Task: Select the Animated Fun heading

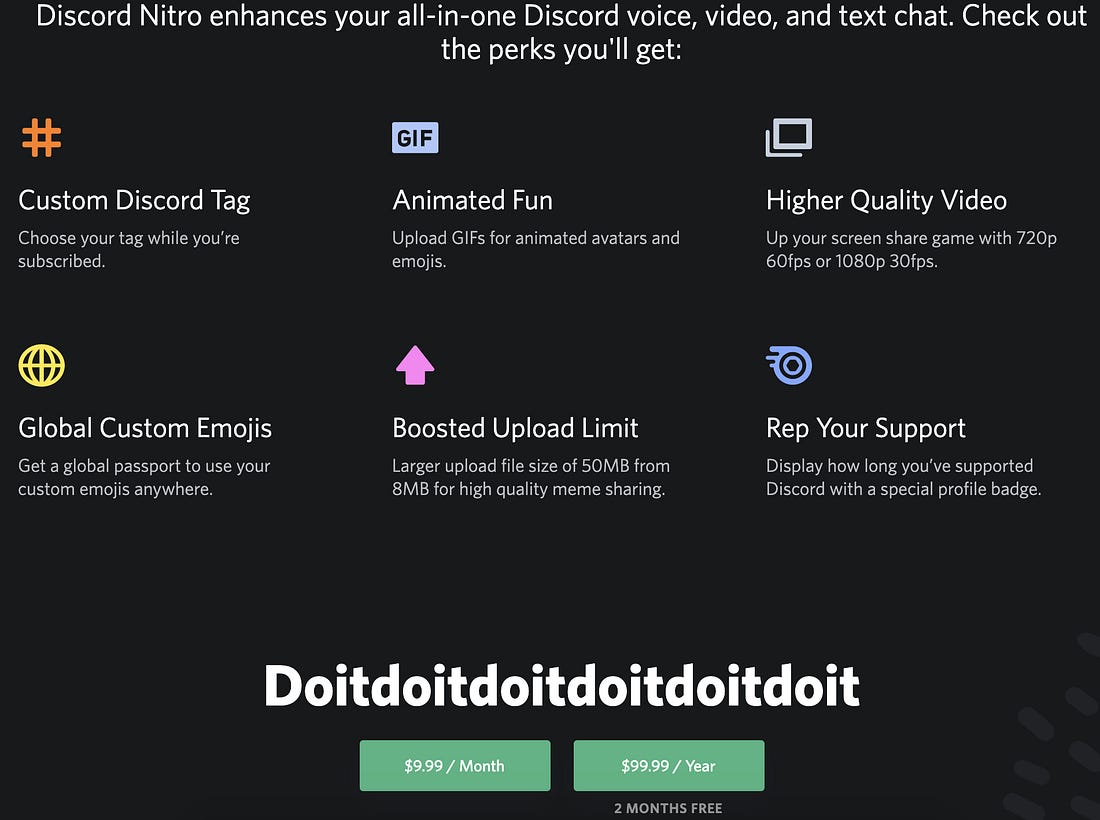Action: (x=472, y=201)
